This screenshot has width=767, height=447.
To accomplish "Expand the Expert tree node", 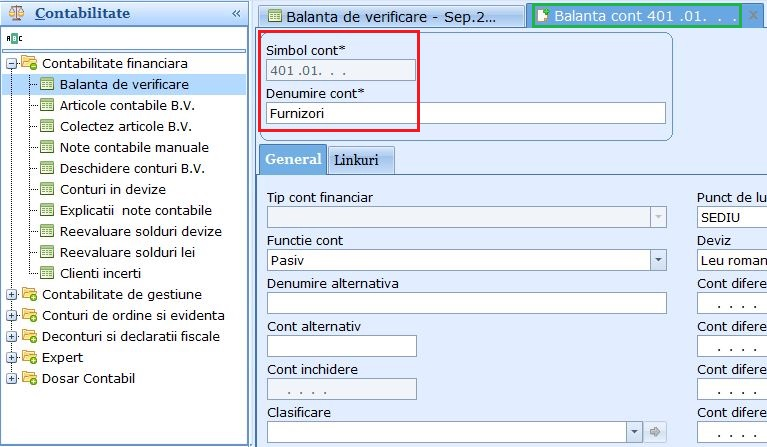I will tap(12, 358).
